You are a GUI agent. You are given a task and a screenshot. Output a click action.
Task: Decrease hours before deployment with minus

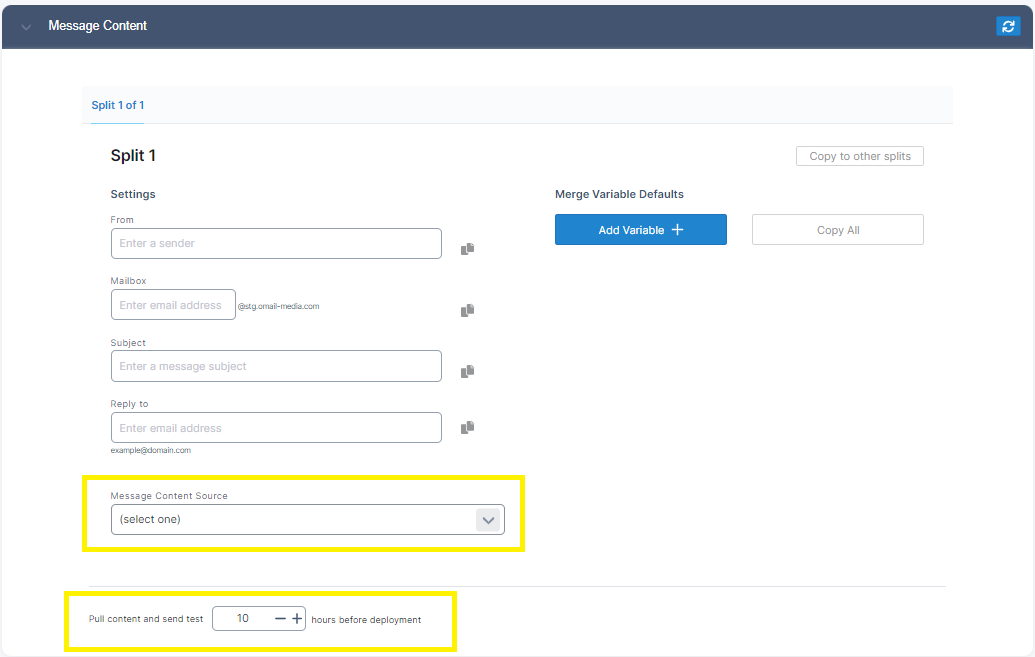(280, 619)
